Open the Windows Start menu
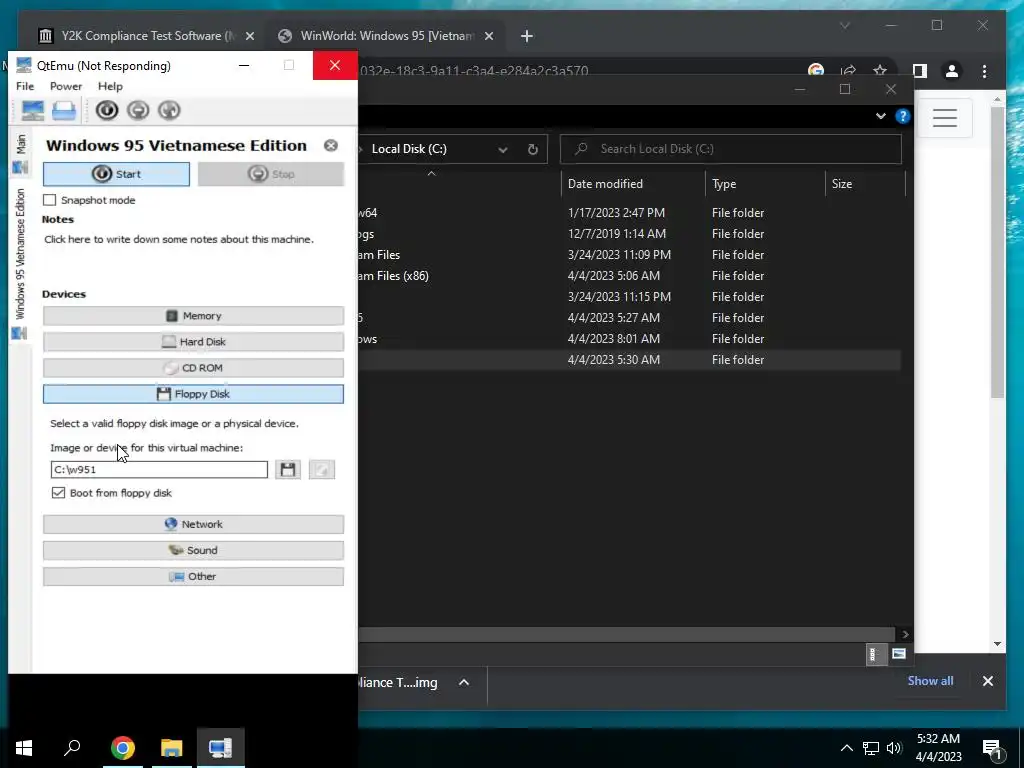This screenshot has width=1024, height=768. 24,748
